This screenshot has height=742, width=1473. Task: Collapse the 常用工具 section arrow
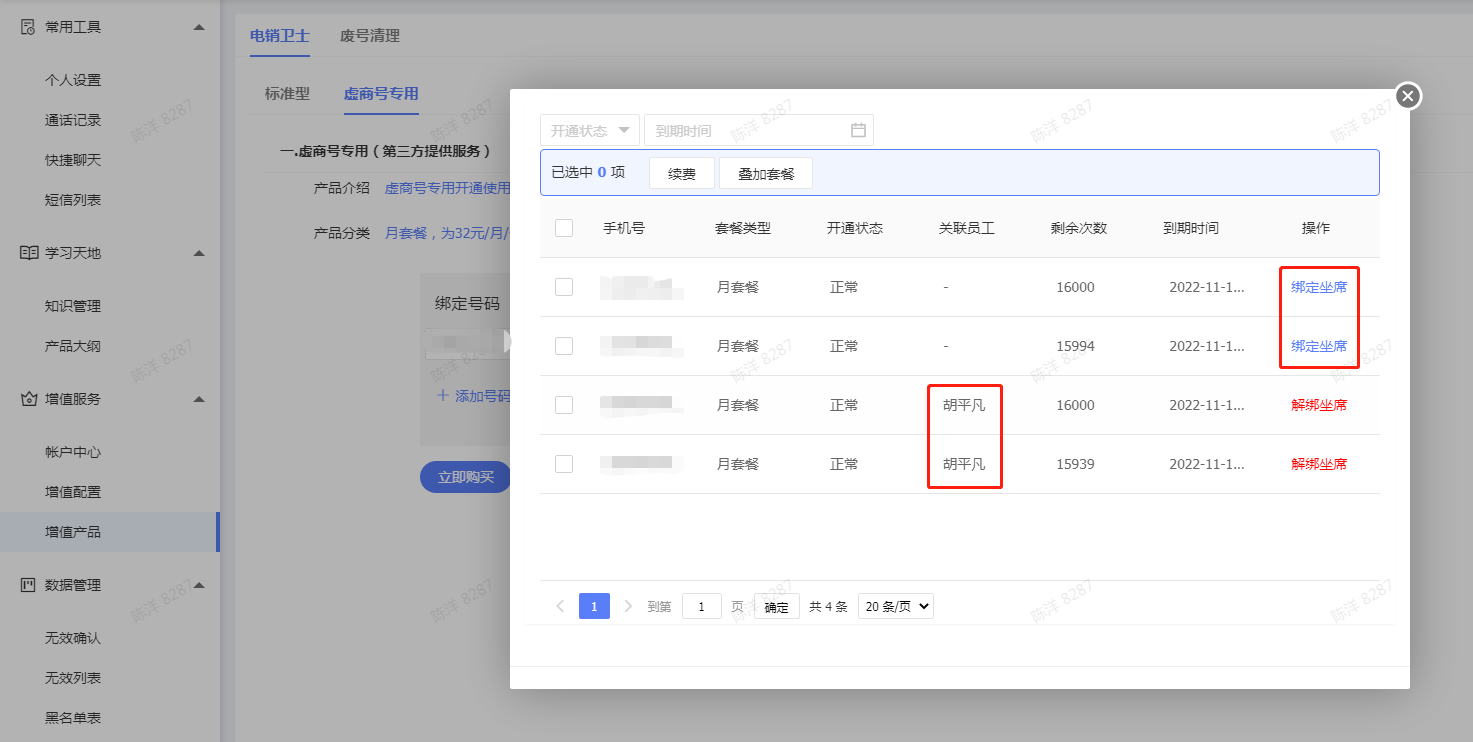tap(199, 27)
